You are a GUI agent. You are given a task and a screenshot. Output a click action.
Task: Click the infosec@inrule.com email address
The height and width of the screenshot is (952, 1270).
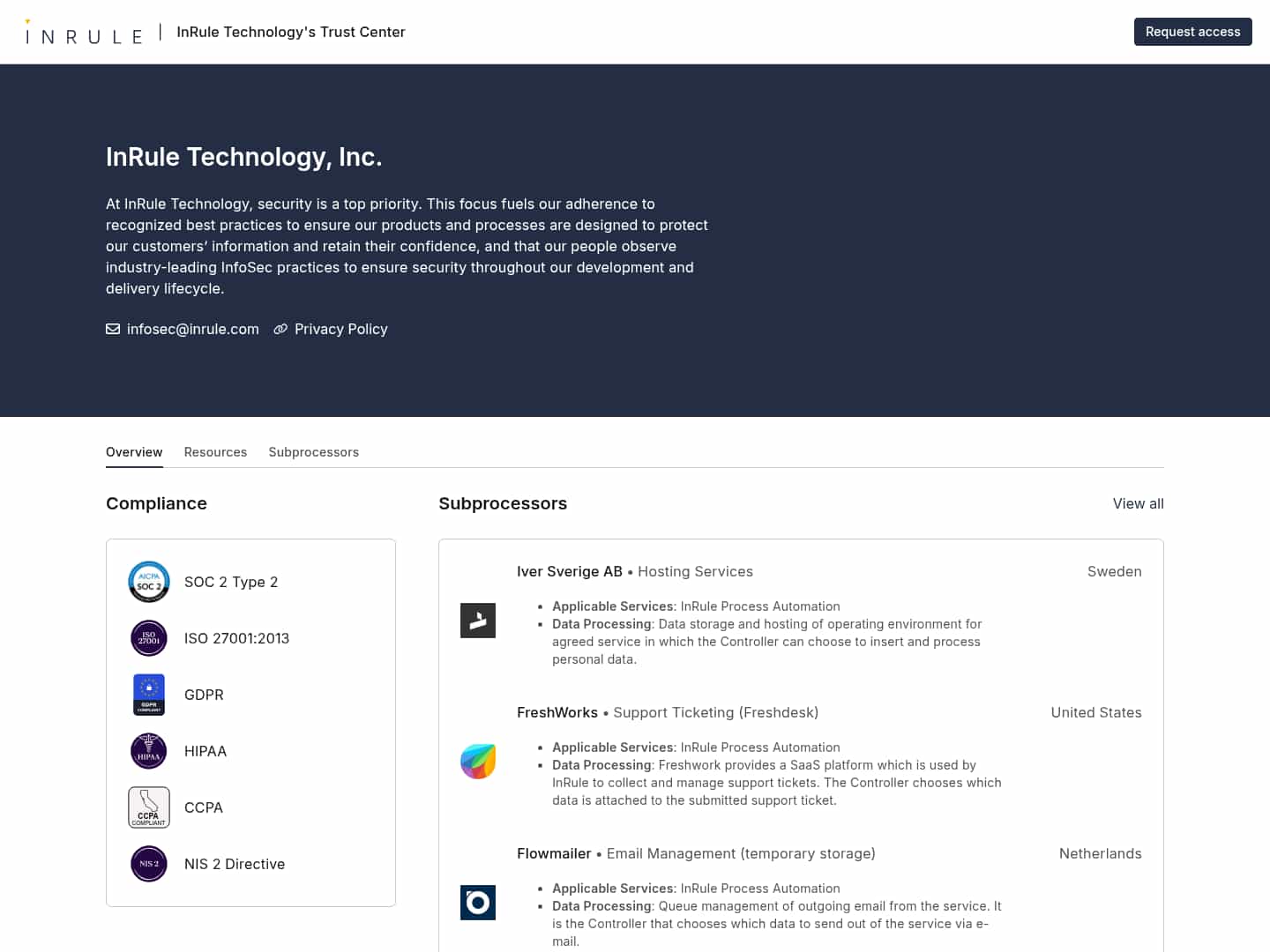[x=193, y=328]
